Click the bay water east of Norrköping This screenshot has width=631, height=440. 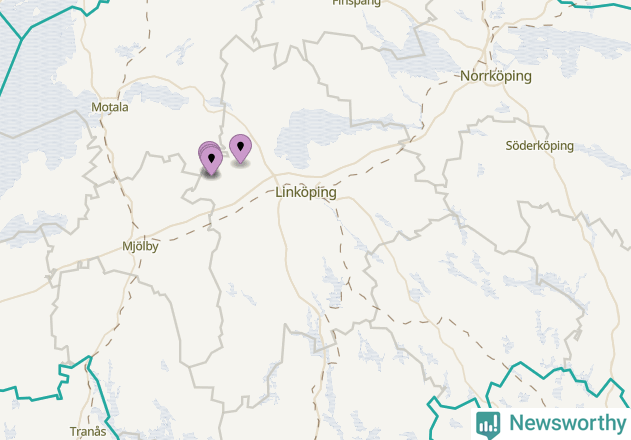[x=563, y=46]
